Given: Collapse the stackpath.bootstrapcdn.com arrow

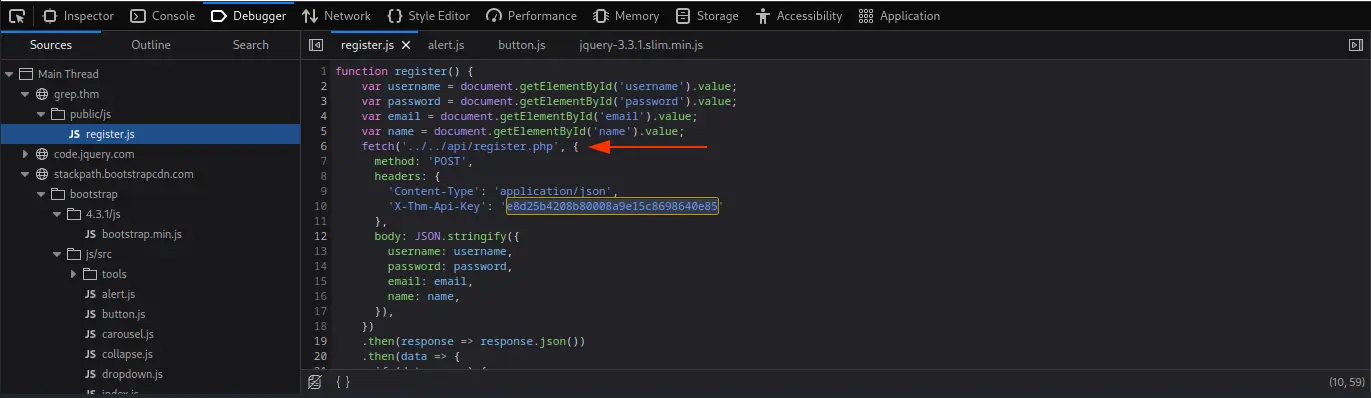Looking at the screenshot, I should [x=25, y=174].
